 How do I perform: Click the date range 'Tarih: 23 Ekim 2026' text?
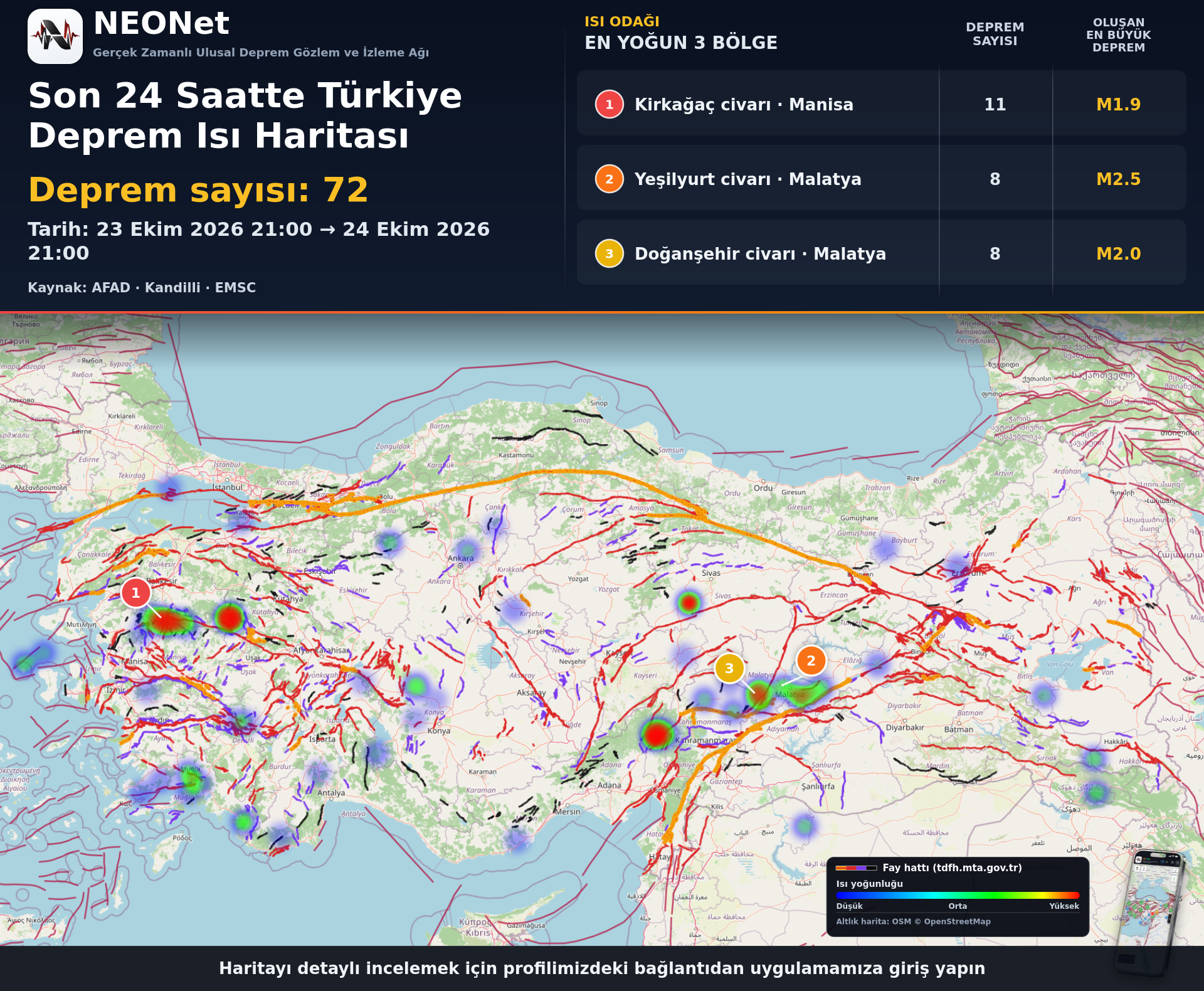258,241
